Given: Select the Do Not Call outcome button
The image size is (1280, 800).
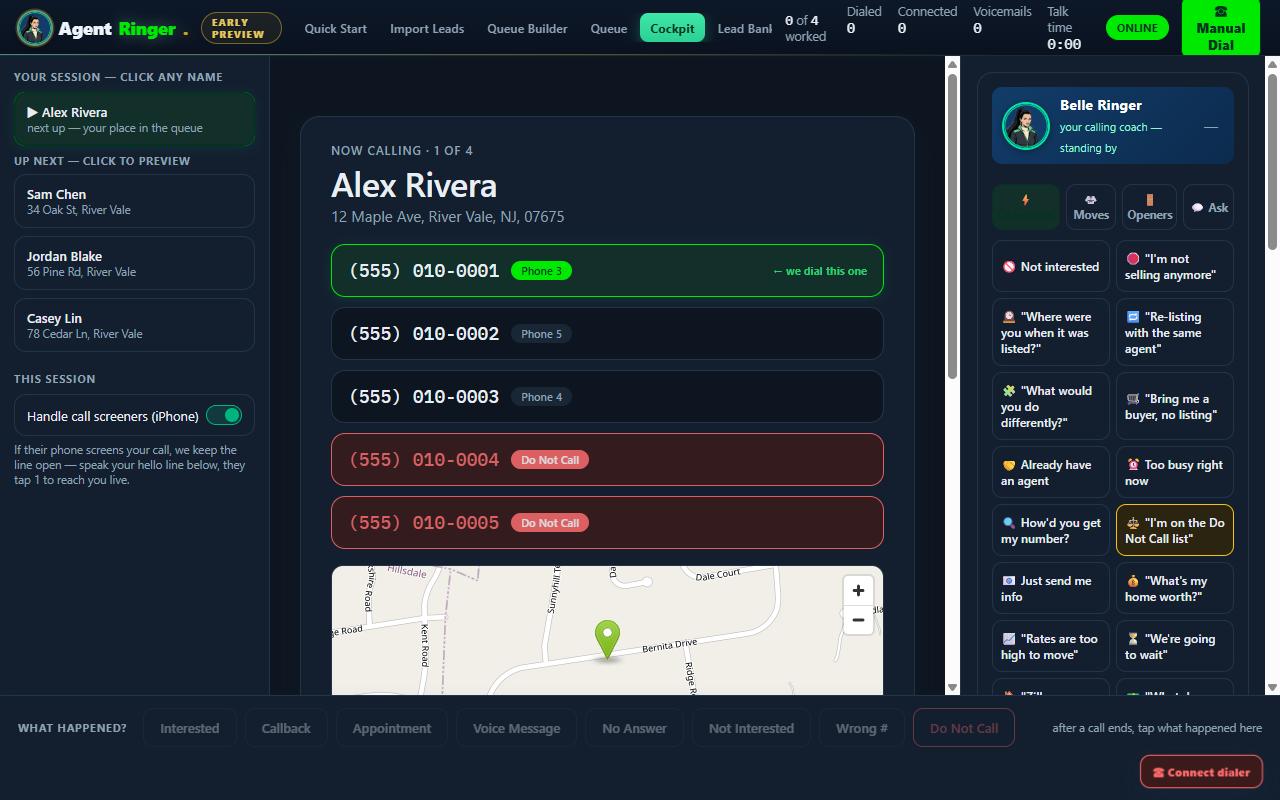Looking at the screenshot, I should click(x=964, y=728).
